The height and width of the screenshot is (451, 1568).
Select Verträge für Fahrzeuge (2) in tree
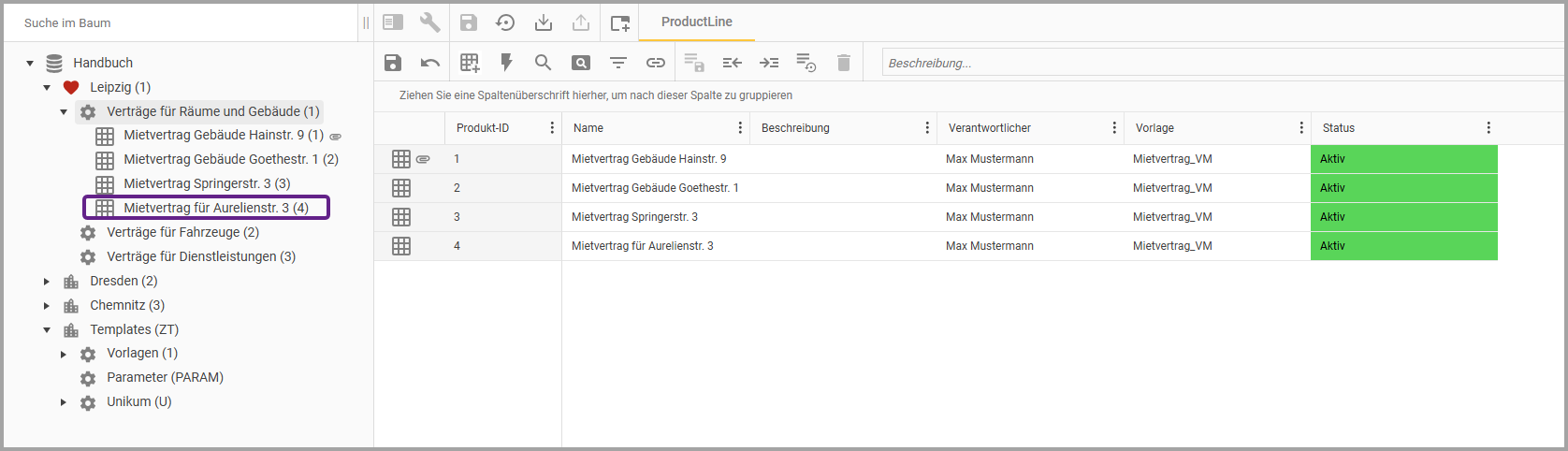coord(182,232)
